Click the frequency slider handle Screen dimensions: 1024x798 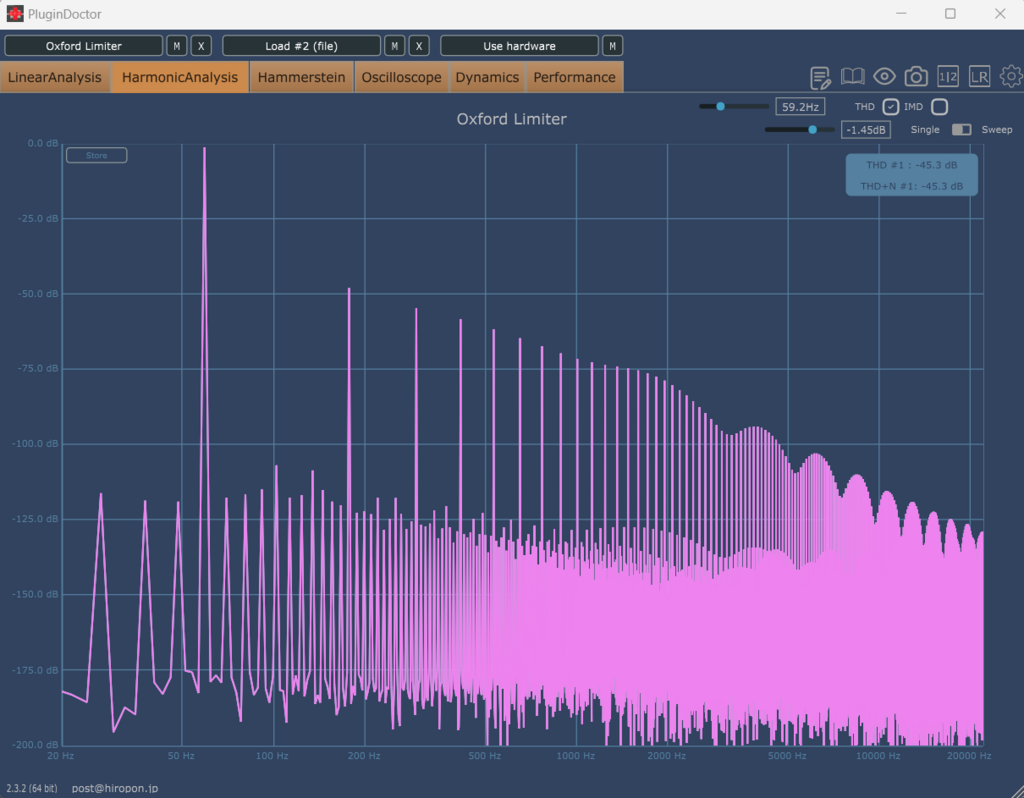point(720,106)
